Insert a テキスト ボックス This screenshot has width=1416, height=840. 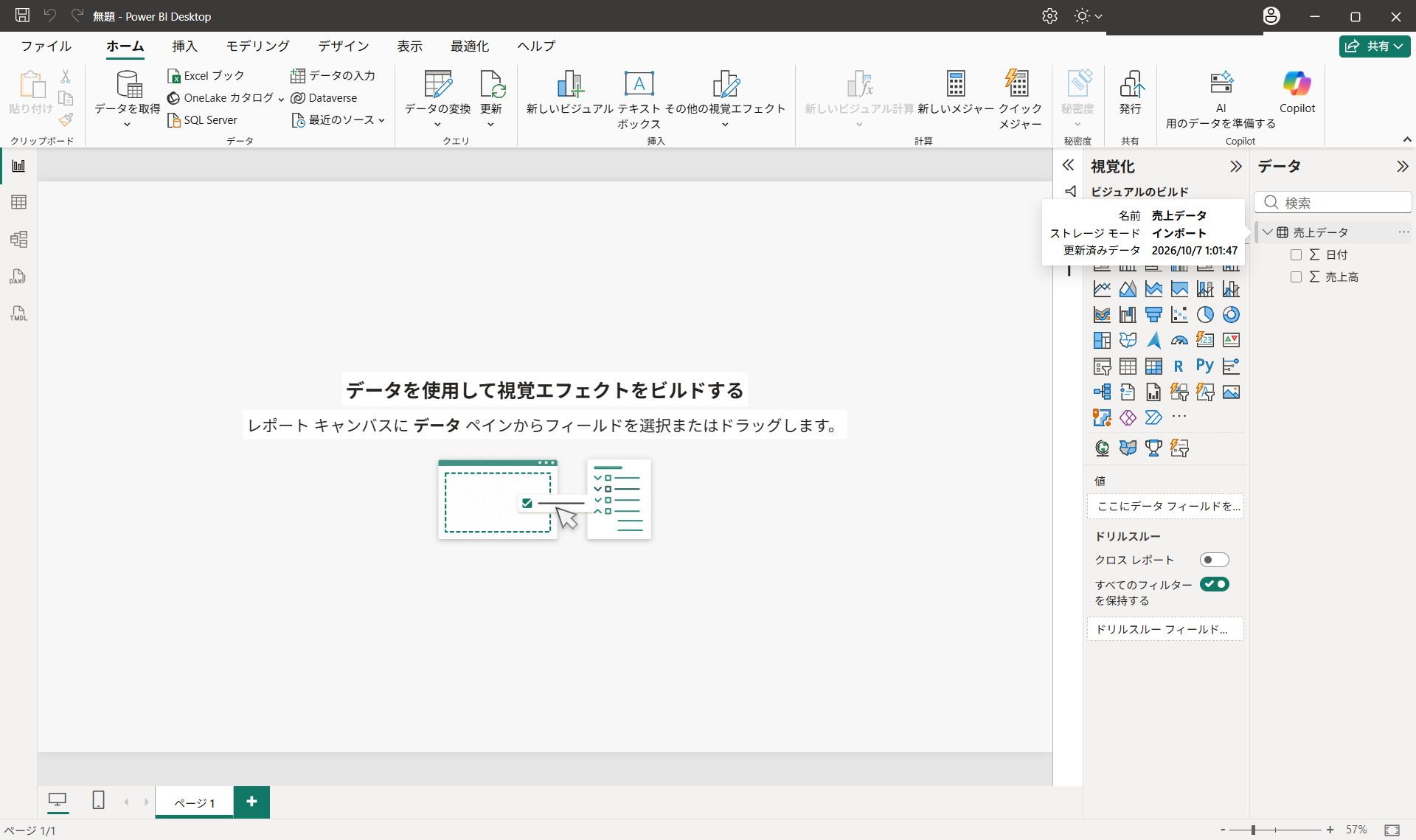[639, 100]
